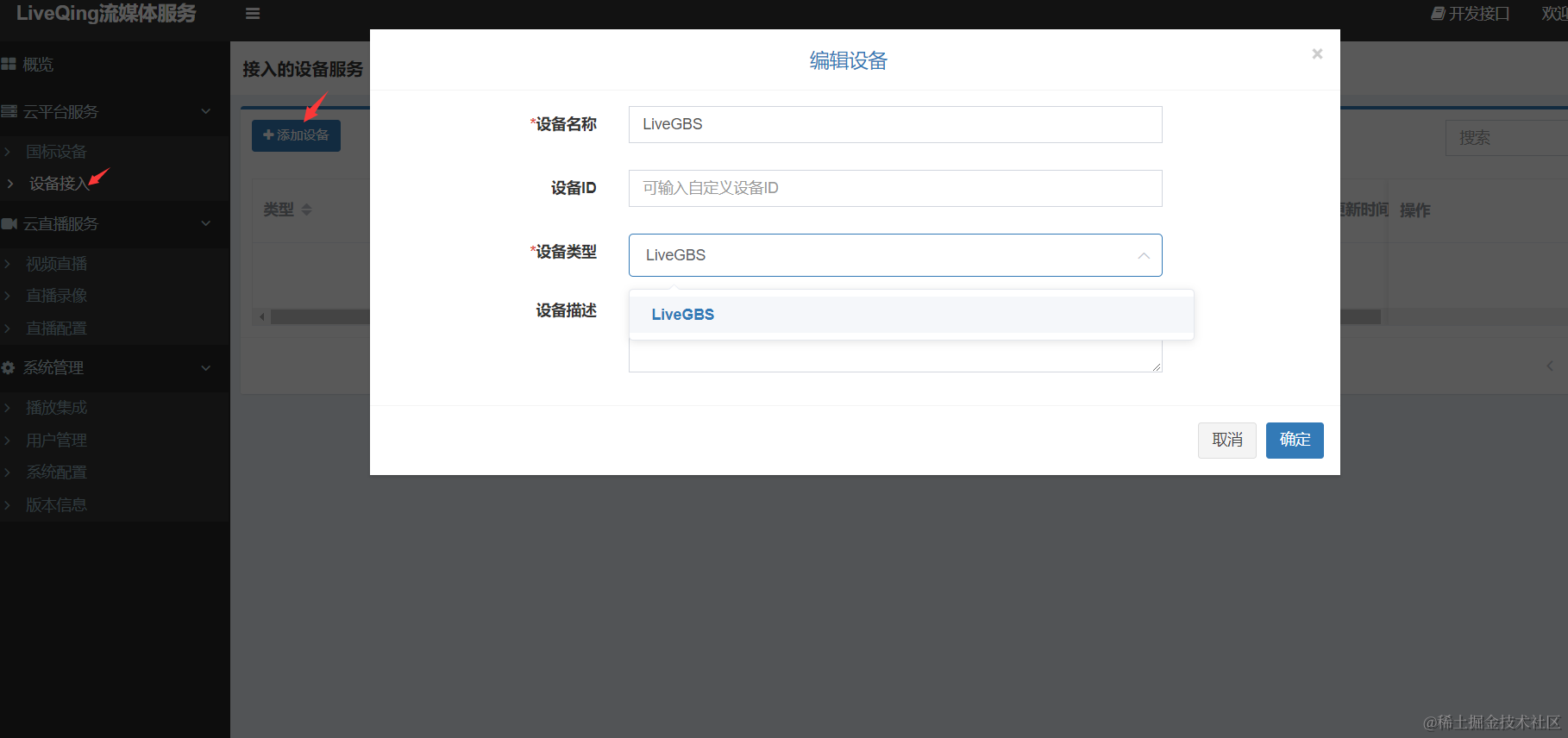Toggle the hamburger menu icon in the top bar
1568x738 pixels.
[253, 14]
